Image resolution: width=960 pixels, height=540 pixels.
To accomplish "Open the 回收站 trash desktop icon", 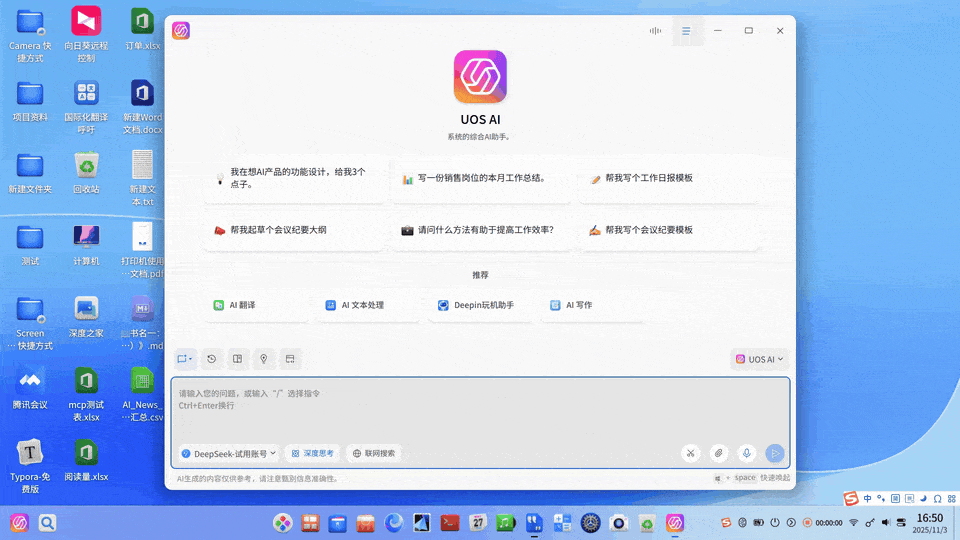I will coord(86,173).
